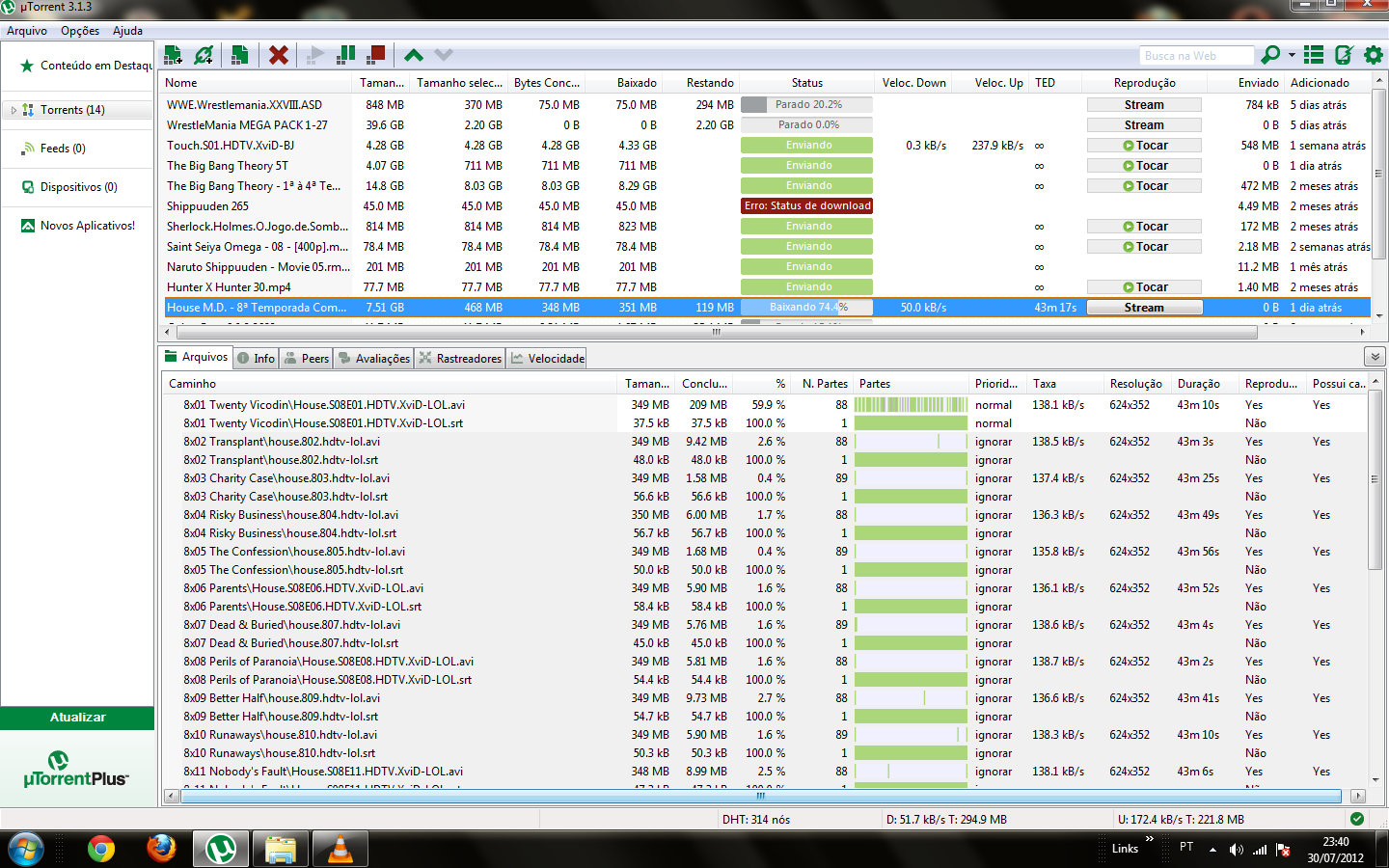
Task: Stop the selected torrent via toolbar
Action: coord(376,55)
